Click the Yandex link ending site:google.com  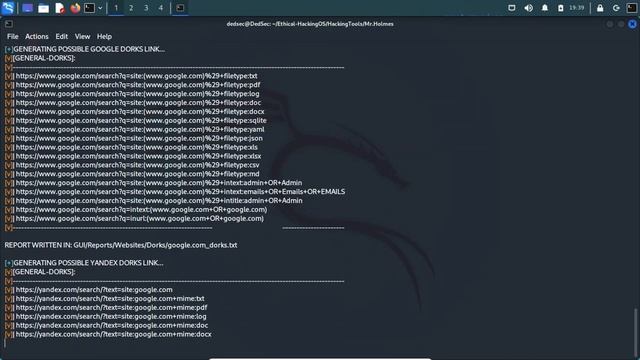(94, 290)
